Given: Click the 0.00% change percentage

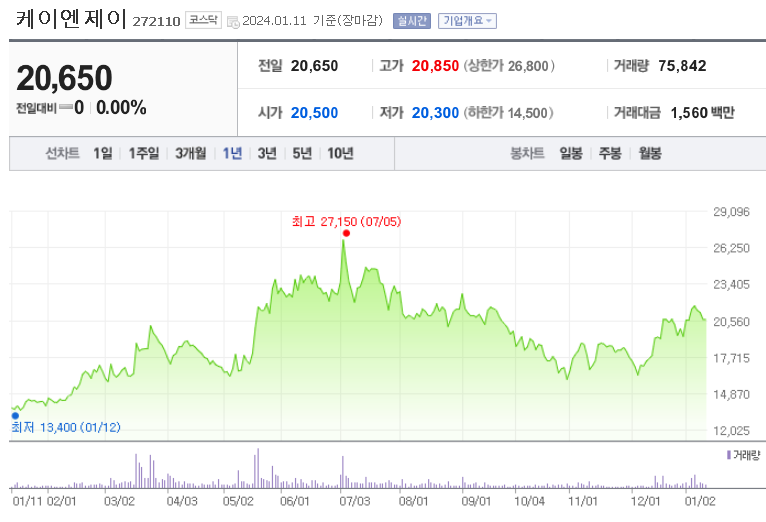Looking at the screenshot, I should coord(121,107).
